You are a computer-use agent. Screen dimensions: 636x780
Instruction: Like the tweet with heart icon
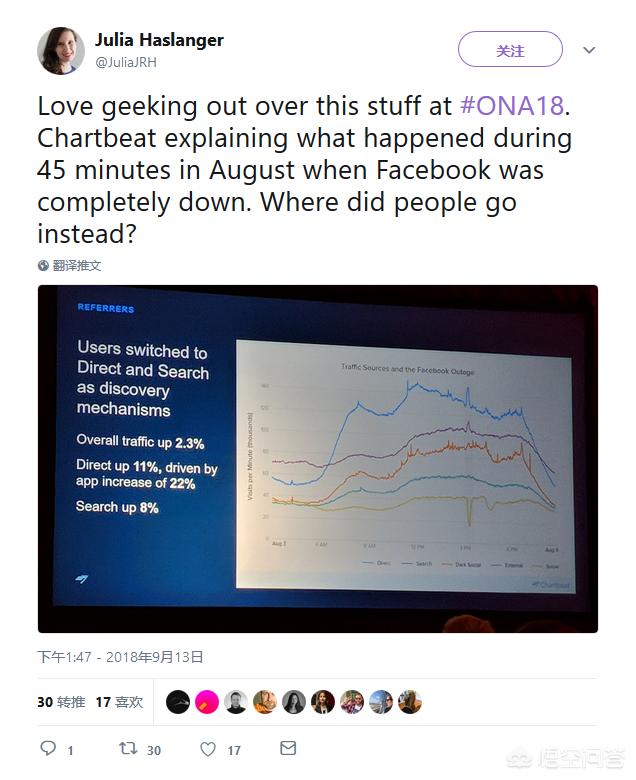208,748
